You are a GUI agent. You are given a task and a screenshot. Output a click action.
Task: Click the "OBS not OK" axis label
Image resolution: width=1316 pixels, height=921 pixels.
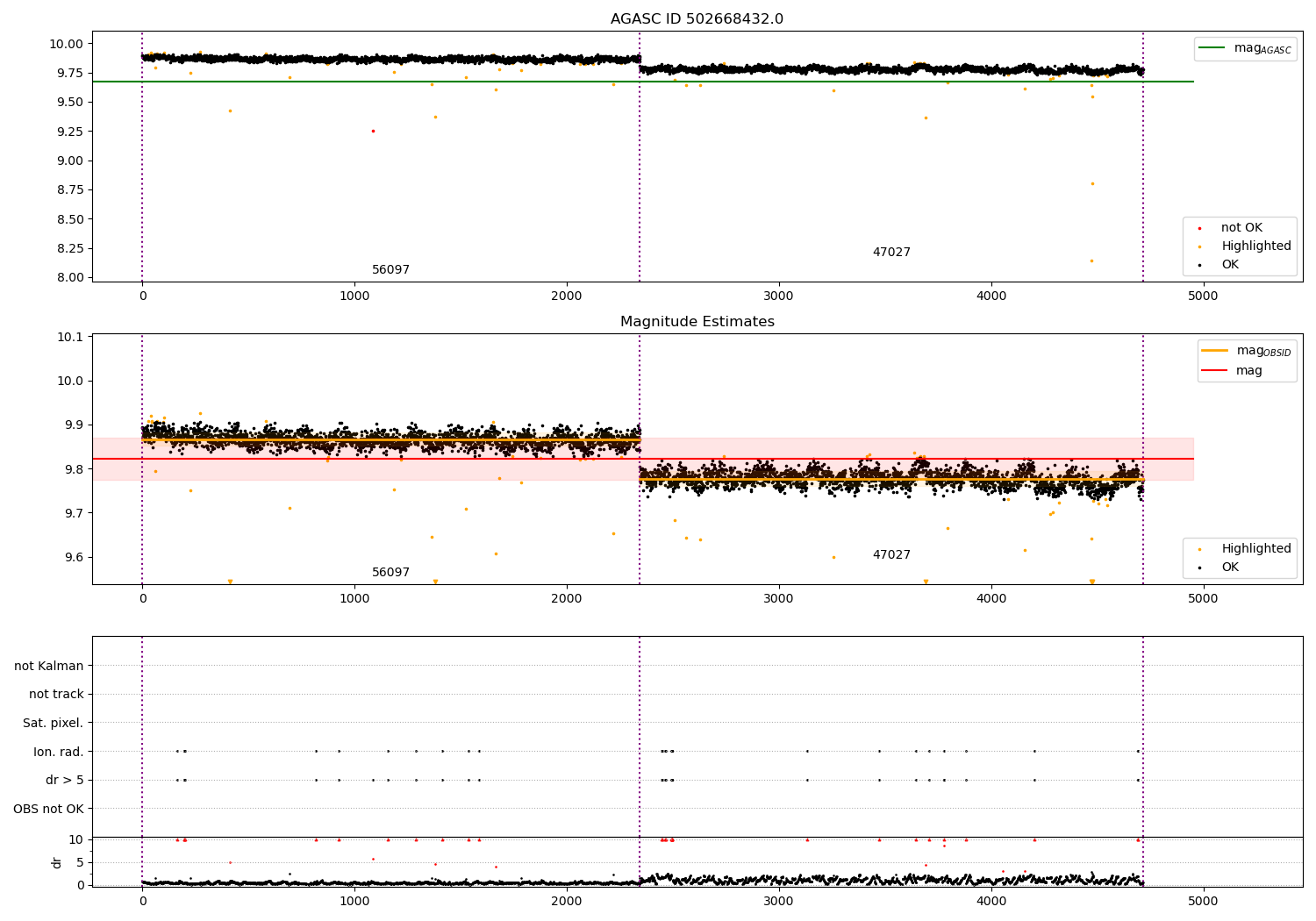[48, 809]
